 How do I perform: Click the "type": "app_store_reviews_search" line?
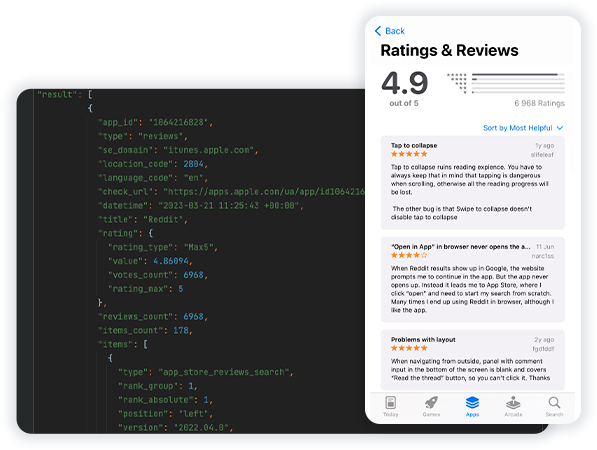(206, 372)
